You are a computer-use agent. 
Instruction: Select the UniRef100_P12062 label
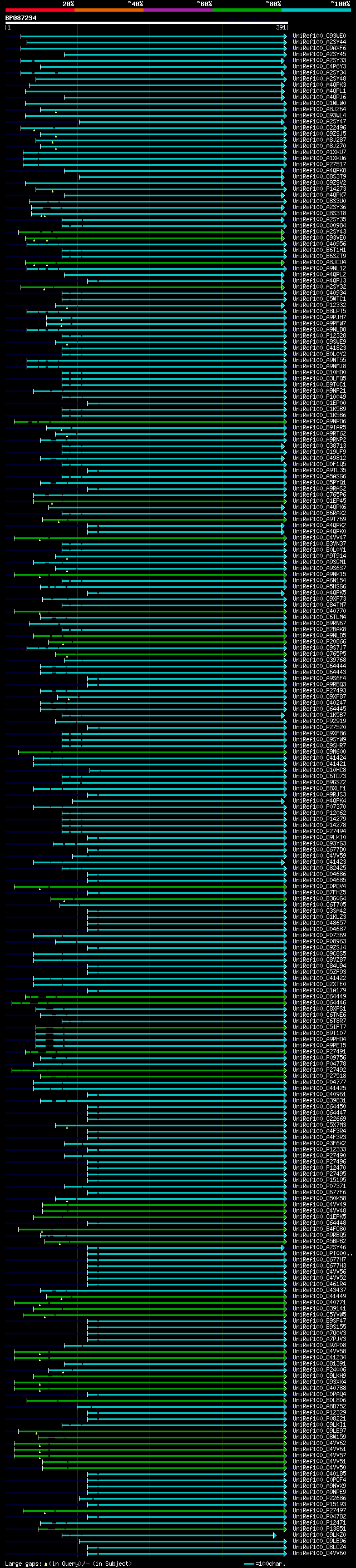coord(319,813)
